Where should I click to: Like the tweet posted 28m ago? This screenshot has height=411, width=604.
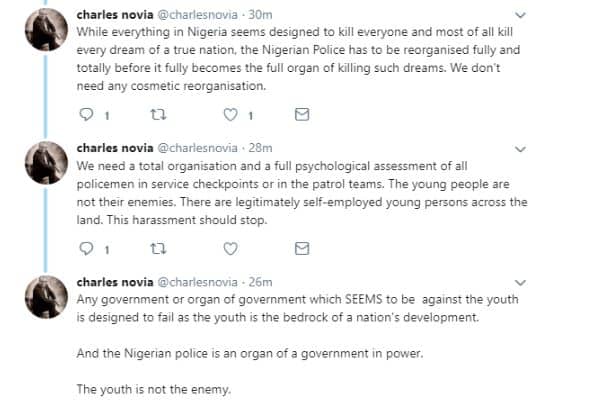point(230,247)
